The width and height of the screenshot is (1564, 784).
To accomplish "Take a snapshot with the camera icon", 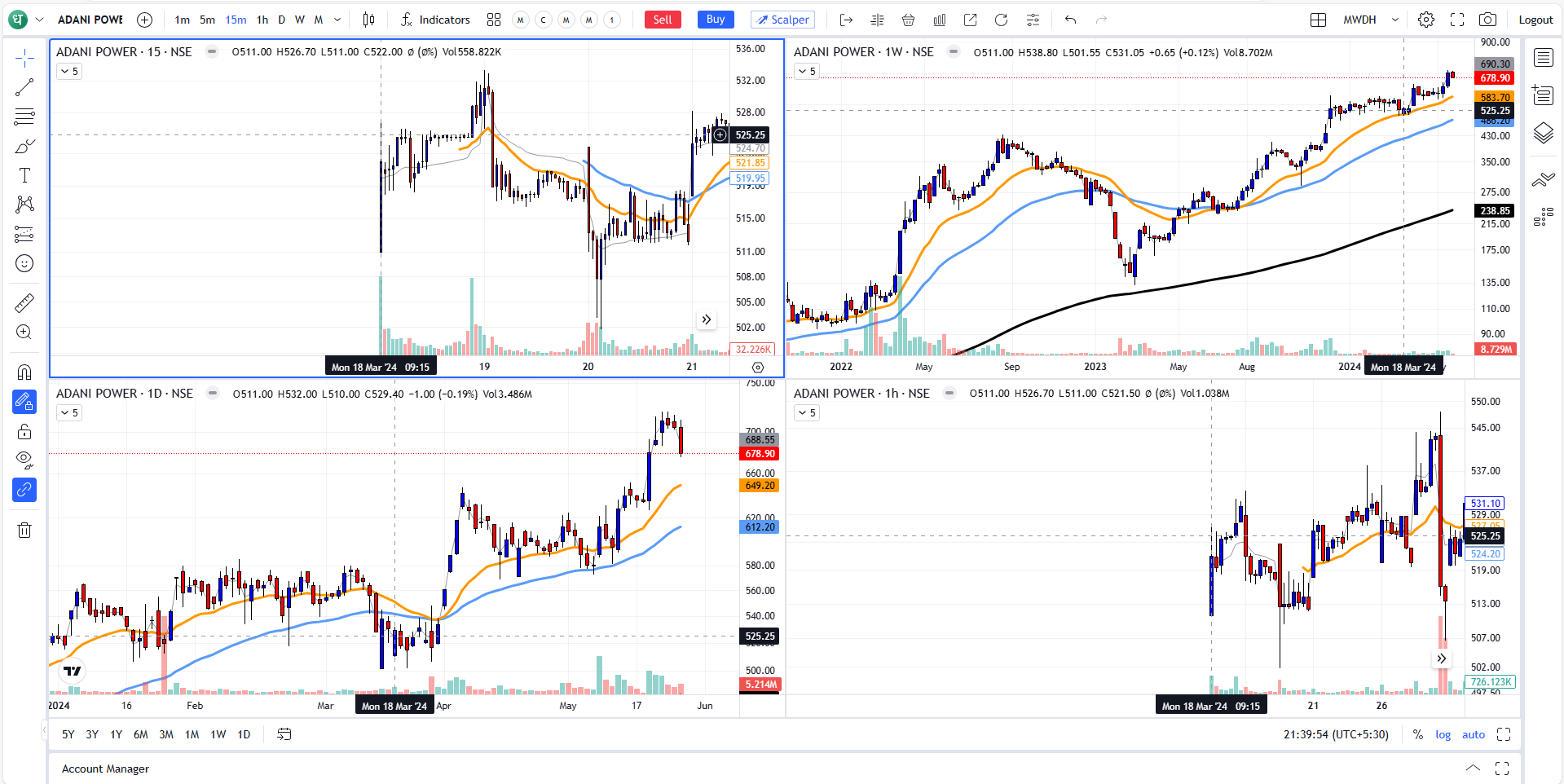I will coord(1487,20).
